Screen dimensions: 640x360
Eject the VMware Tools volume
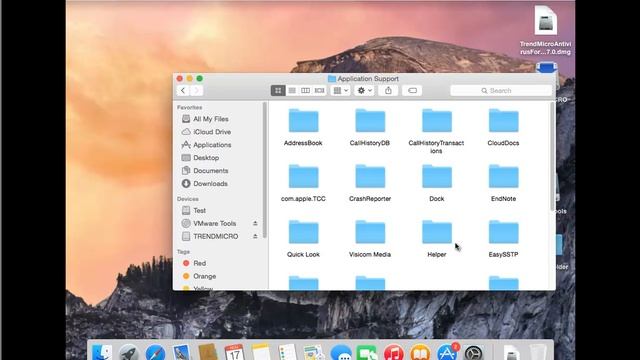[x=255, y=223]
